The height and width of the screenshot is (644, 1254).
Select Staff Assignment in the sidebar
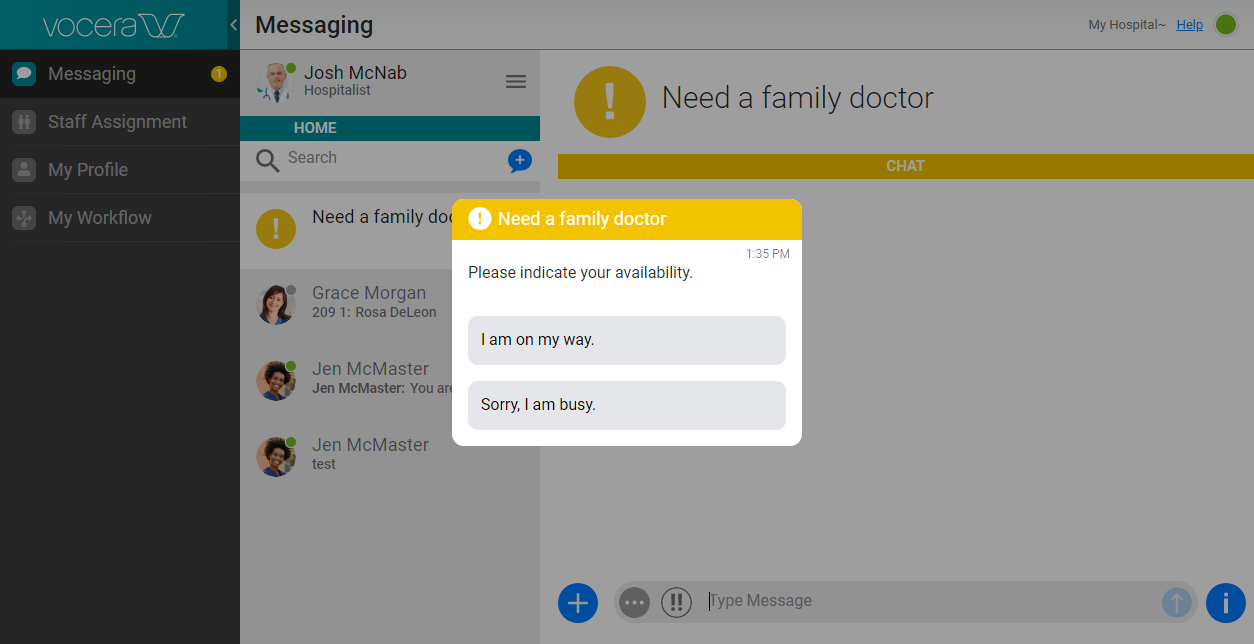tap(117, 121)
